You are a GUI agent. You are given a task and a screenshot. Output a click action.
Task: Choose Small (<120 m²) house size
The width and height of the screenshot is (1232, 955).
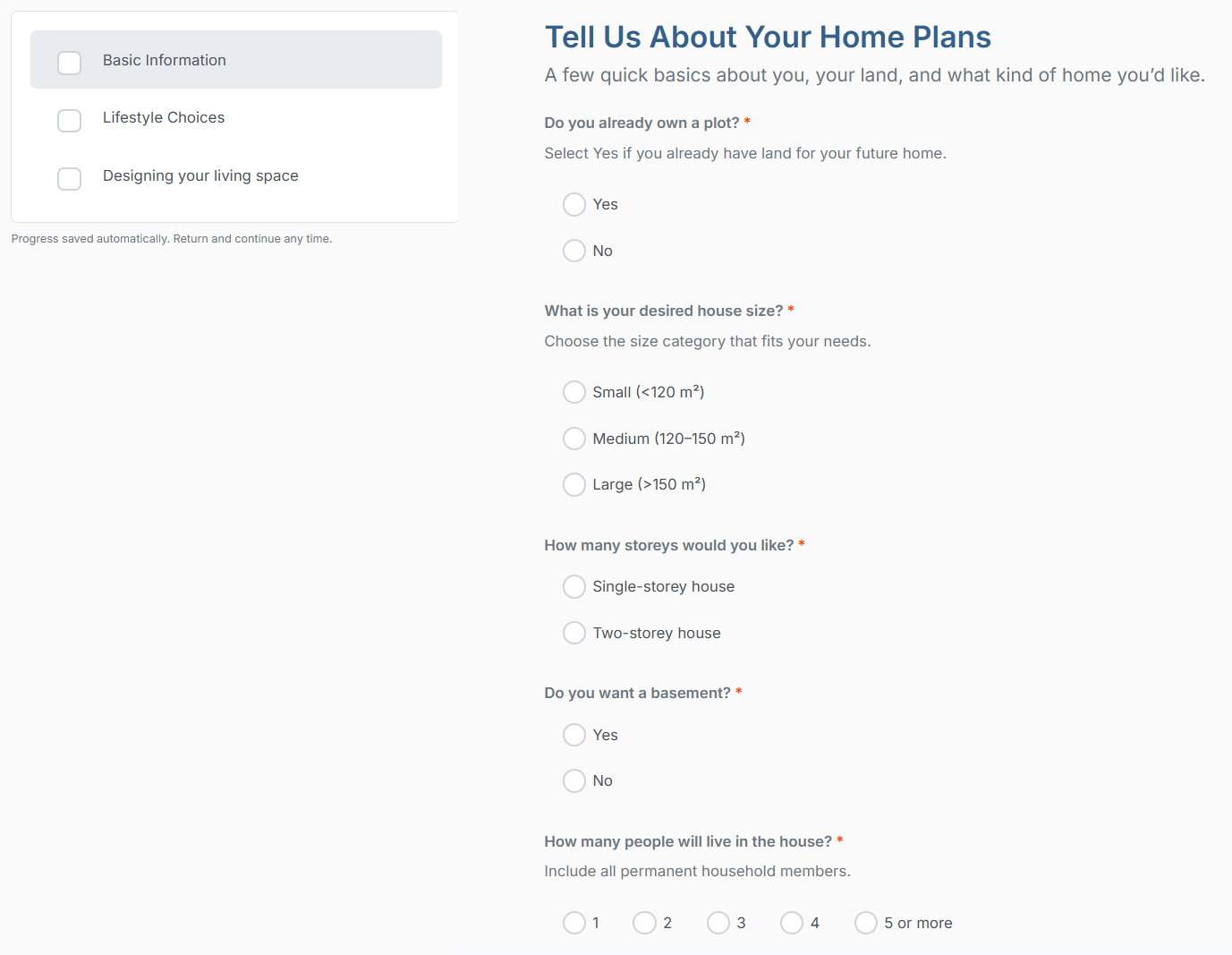point(574,392)
